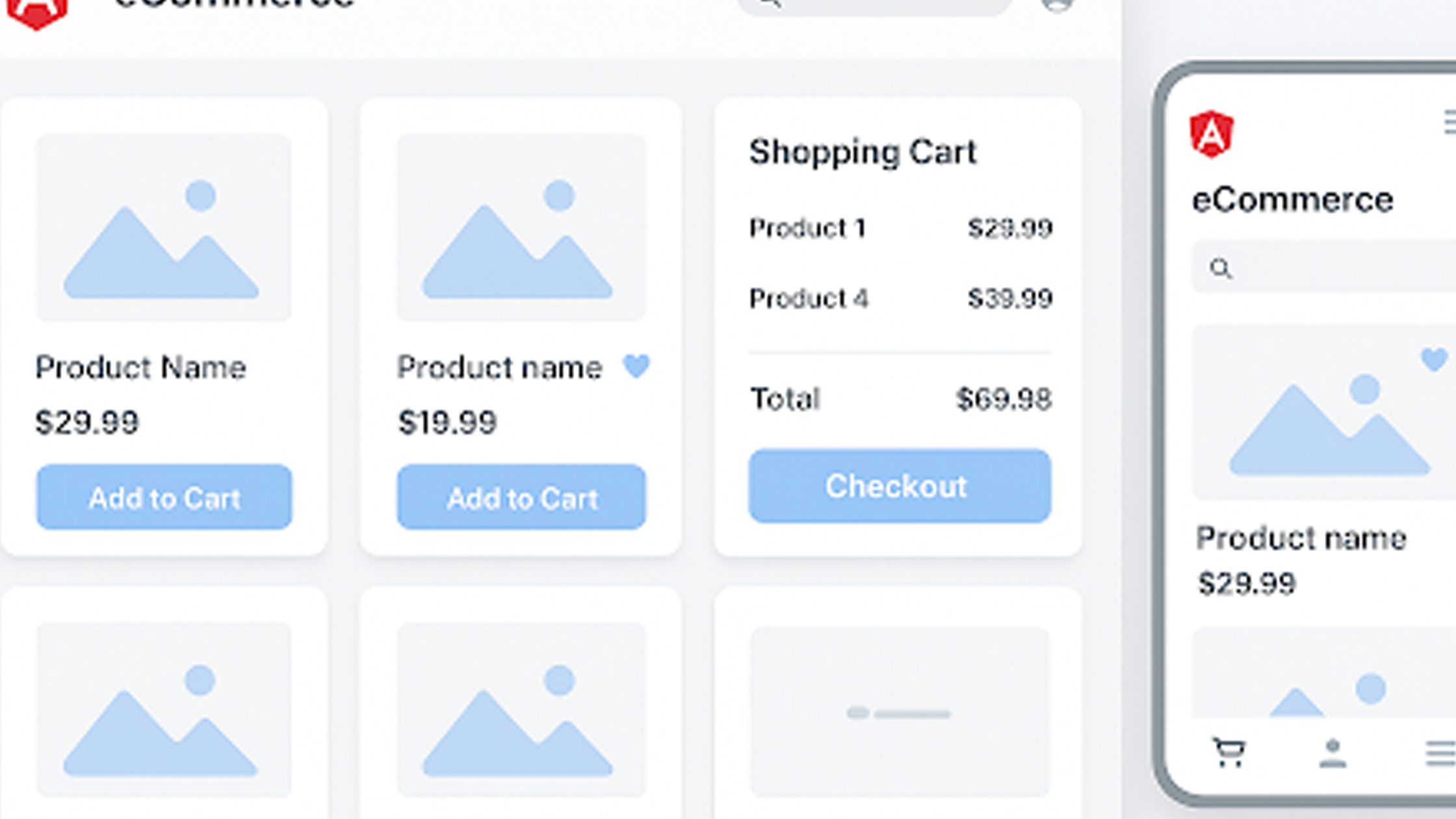This screenshot has height=819, width=1456.
Task: Toggle the heart favorite in mobile product image
Action: 1434,359
